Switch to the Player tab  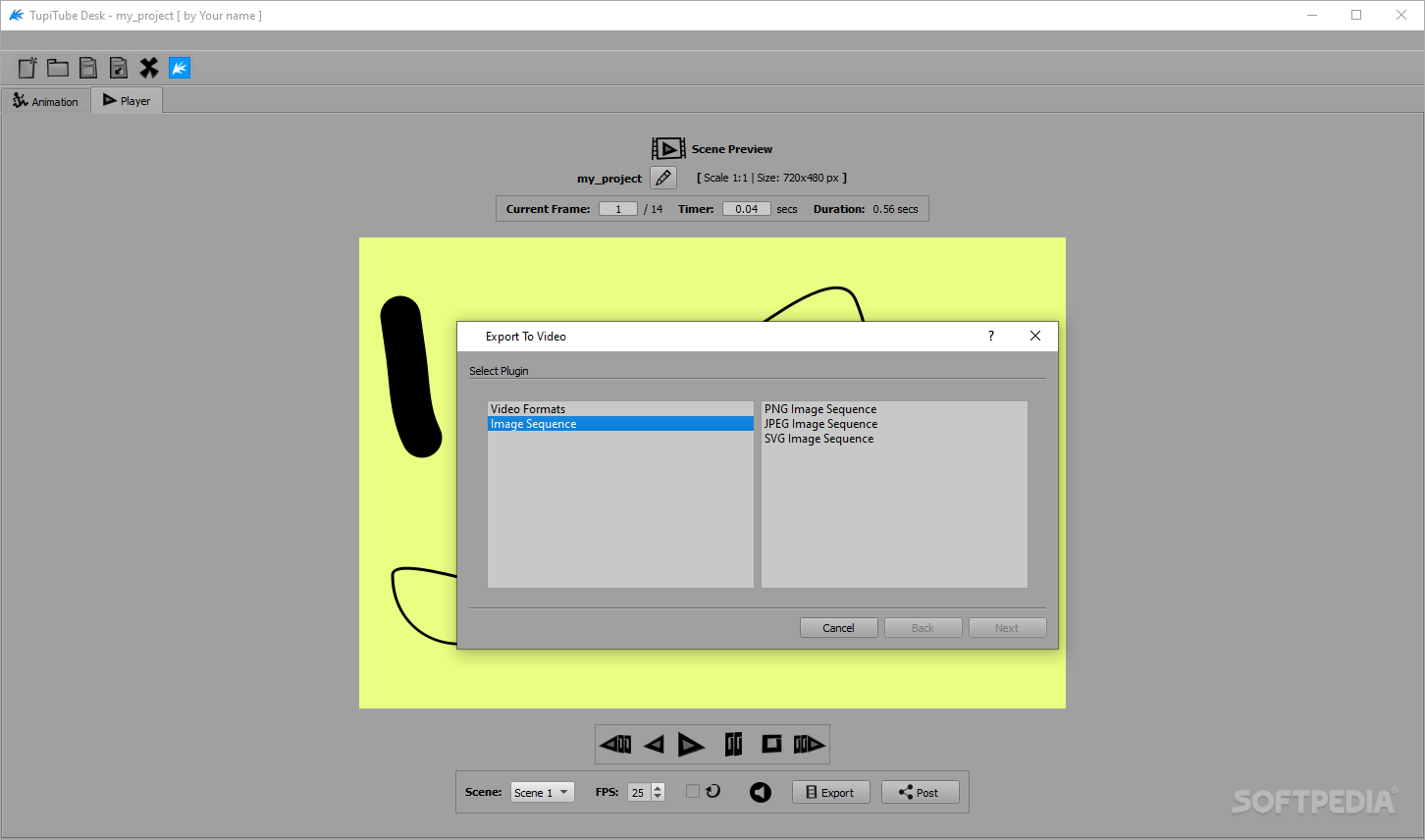[x=126, y=100]
